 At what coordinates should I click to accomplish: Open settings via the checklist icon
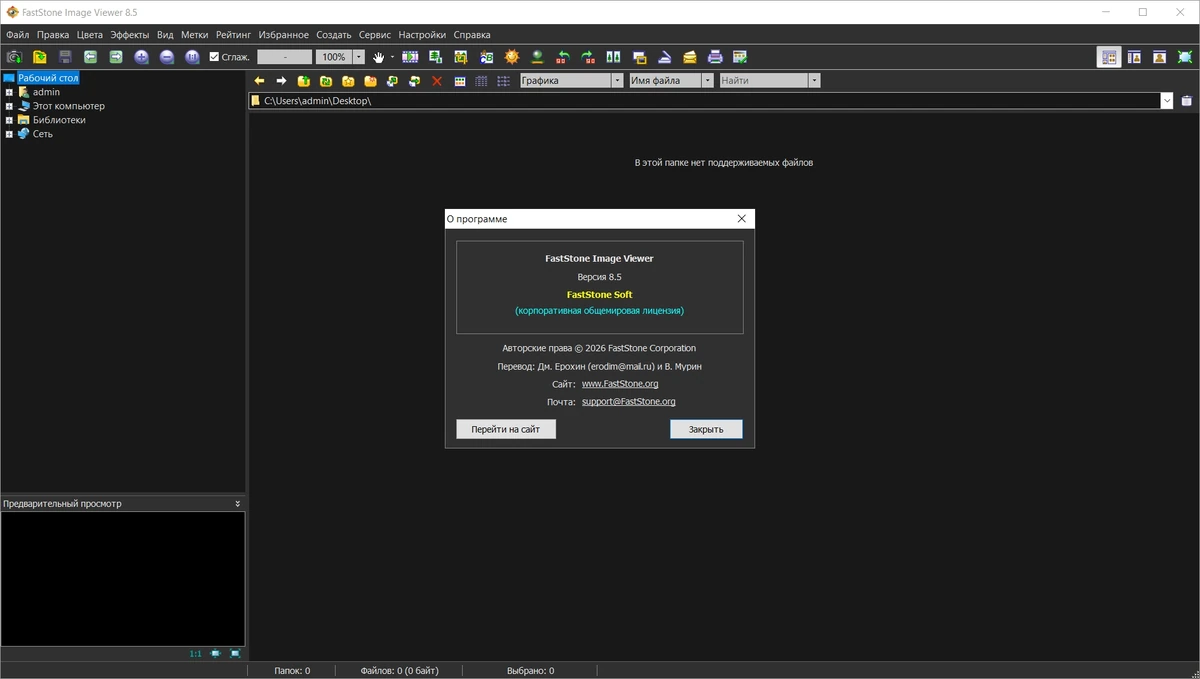click(x=741, y=57)
